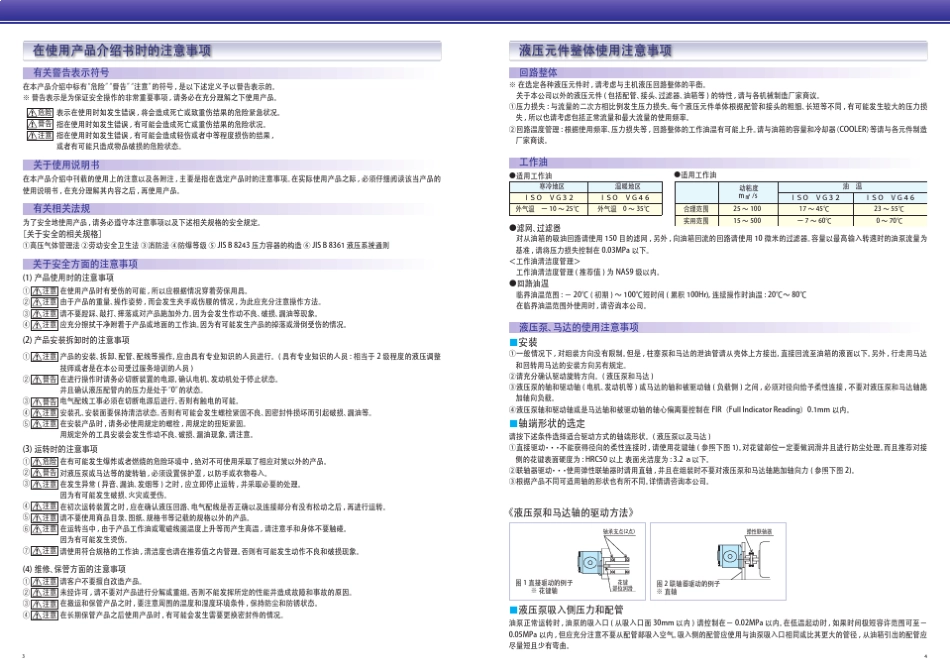The height and width of the screenshot is (672, 950).
Task: Click the 回路整体 section header
Action: pyautogui.click(x=538, y=73)
